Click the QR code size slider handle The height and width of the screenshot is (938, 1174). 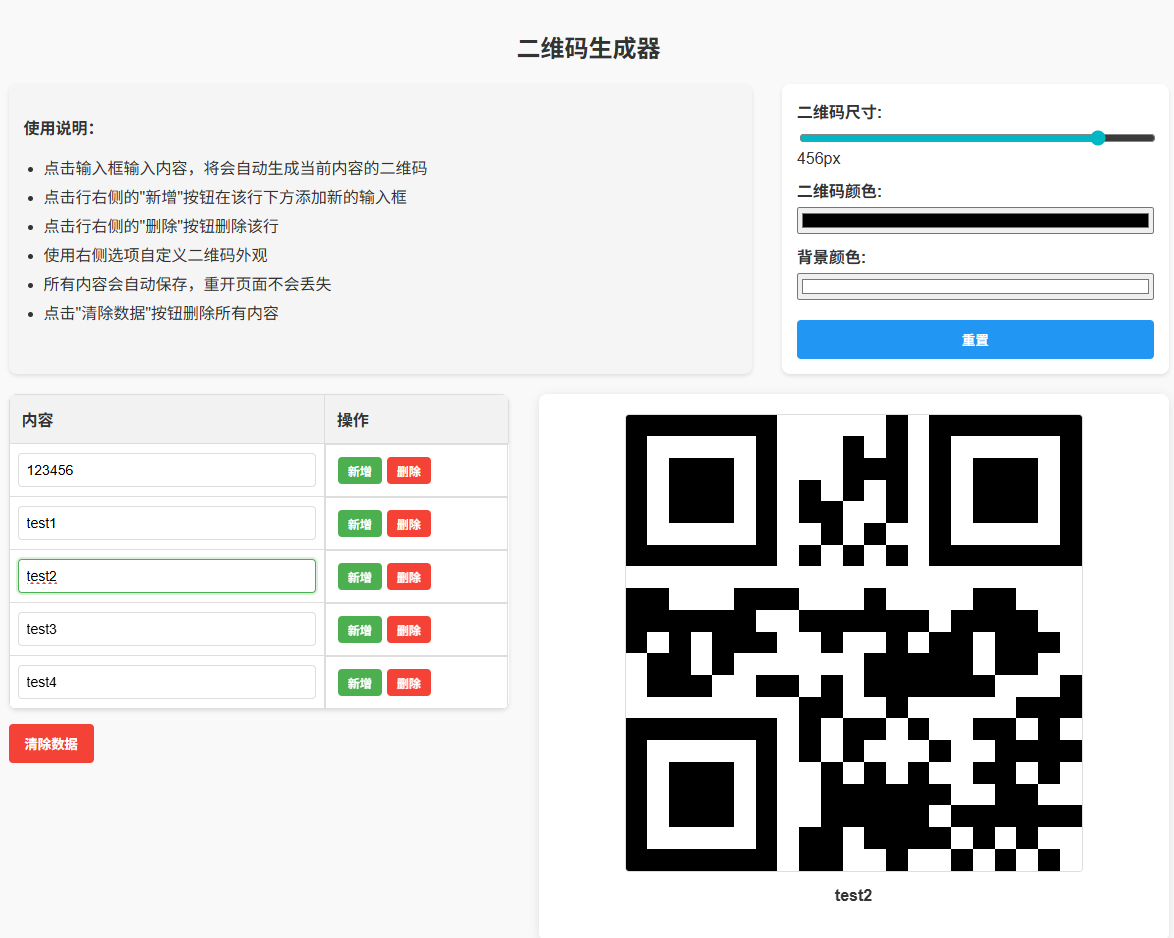pyautogui.click(x=1097, y=138)
